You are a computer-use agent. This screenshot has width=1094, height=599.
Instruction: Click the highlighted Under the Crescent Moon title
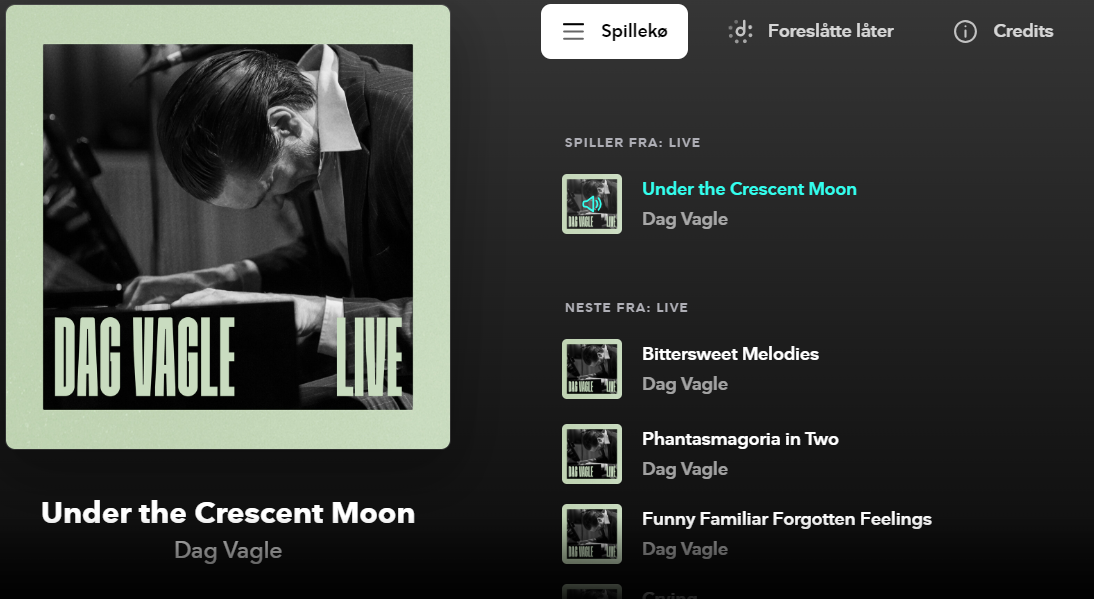pyautogui.click(x=749, y=189)
